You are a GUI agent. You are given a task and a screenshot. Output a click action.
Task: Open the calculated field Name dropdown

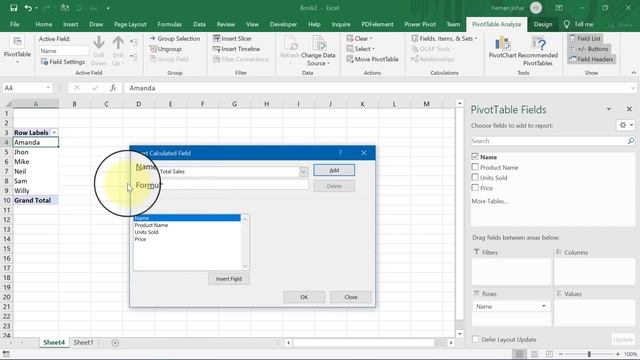pyautogui.click(x=303, y=172)
